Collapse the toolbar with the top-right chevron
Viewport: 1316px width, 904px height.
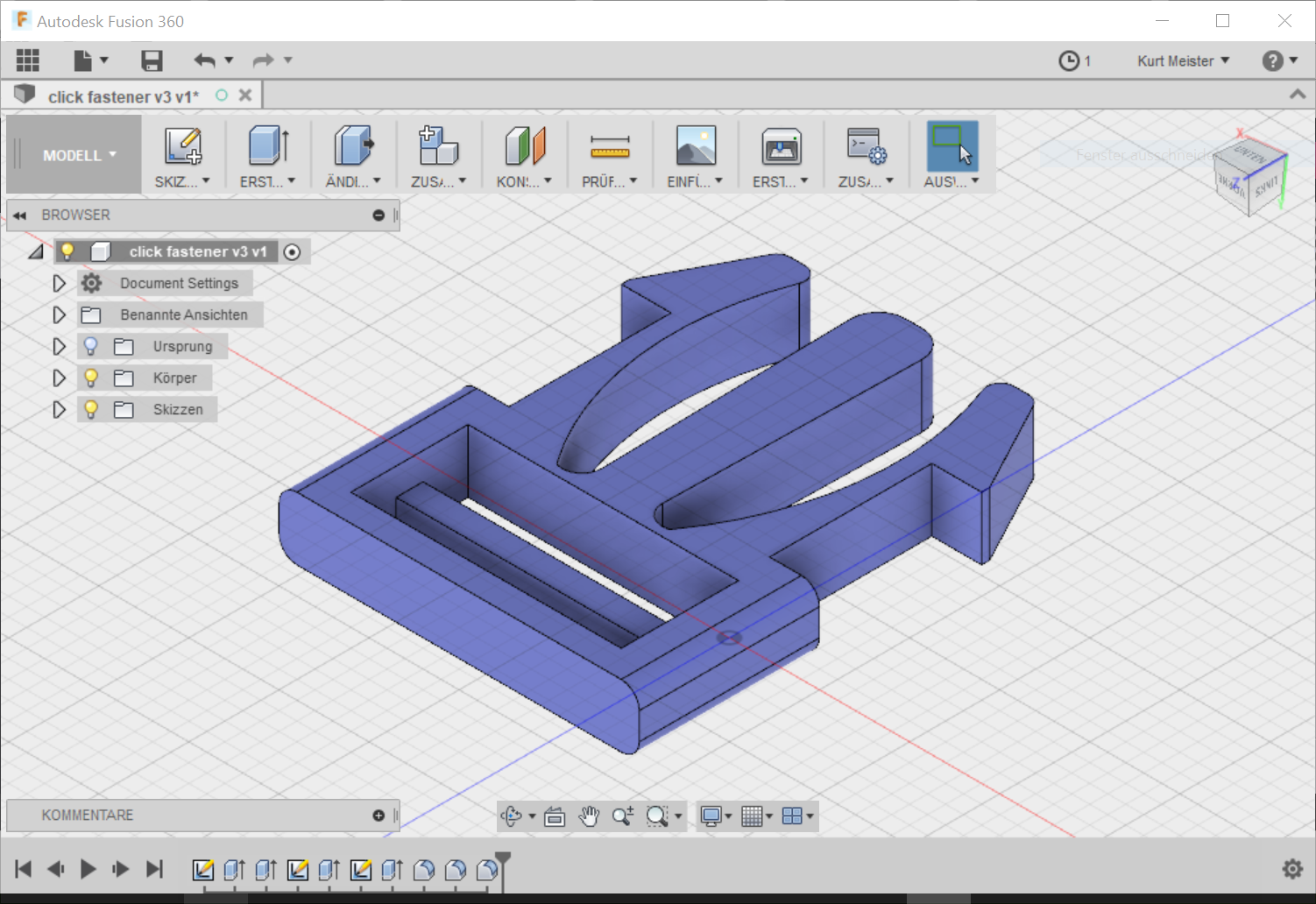(x=1298, y=94)
